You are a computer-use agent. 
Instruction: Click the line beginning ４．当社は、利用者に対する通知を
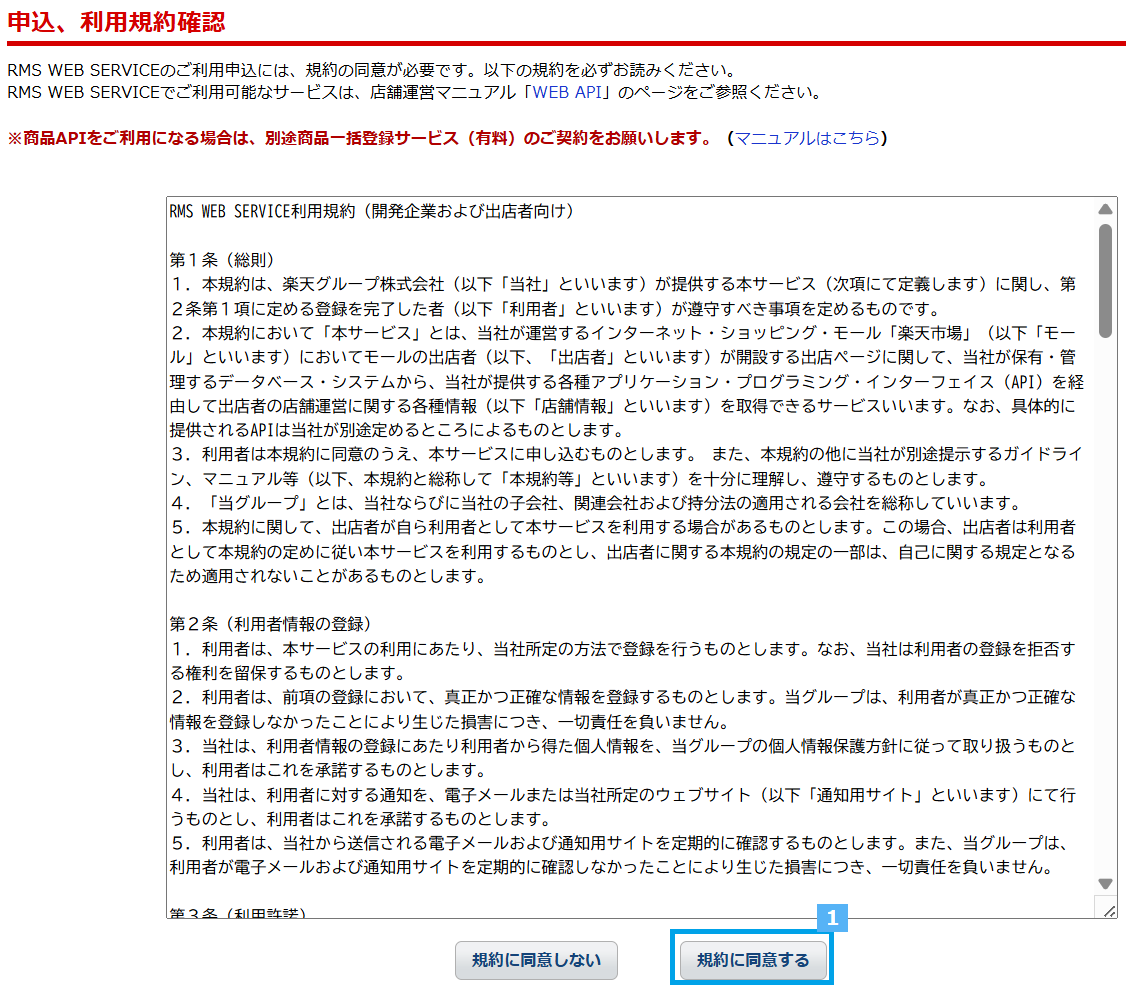click(623, 794)
